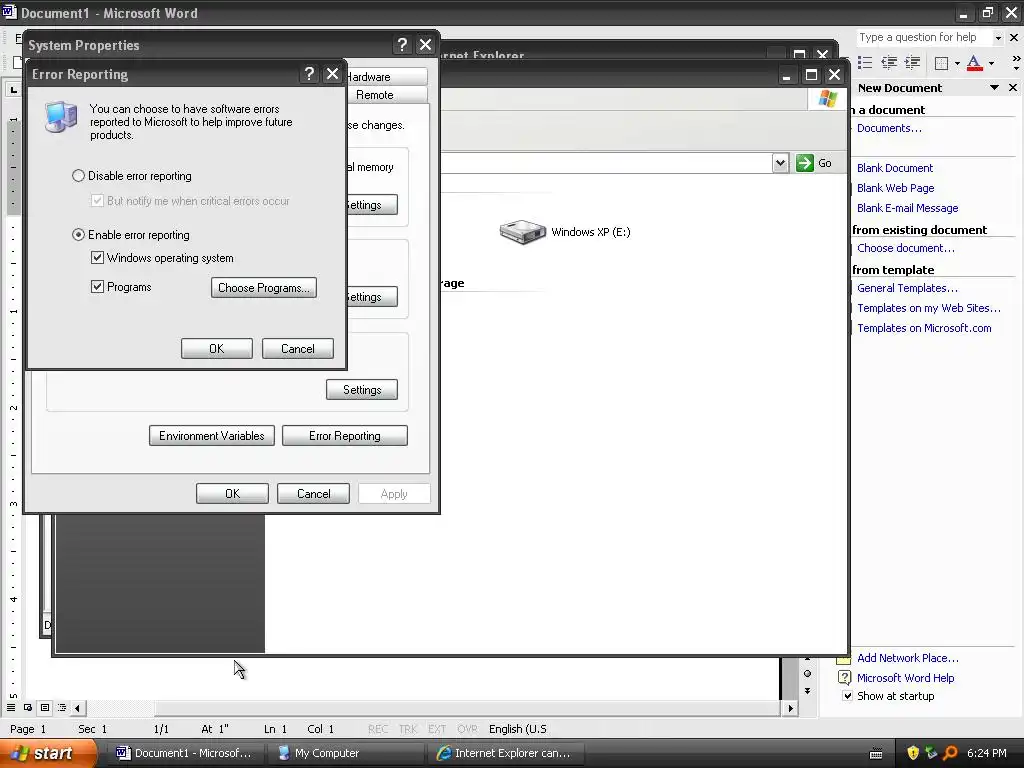The width and height of the screenshot is (1024, 768).
Task: Switch to Print Layout view in Word
Action: click(x=45, y=707)
